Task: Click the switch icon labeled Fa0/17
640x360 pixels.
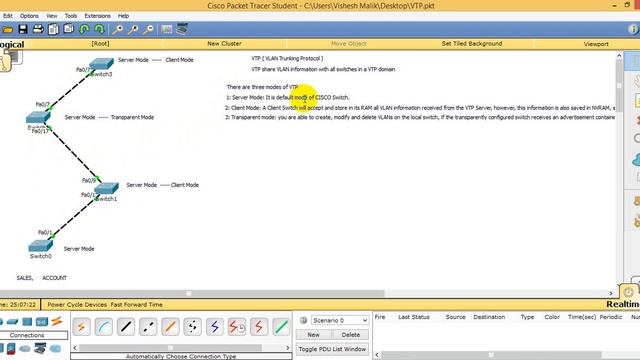Action: (38, 118)
